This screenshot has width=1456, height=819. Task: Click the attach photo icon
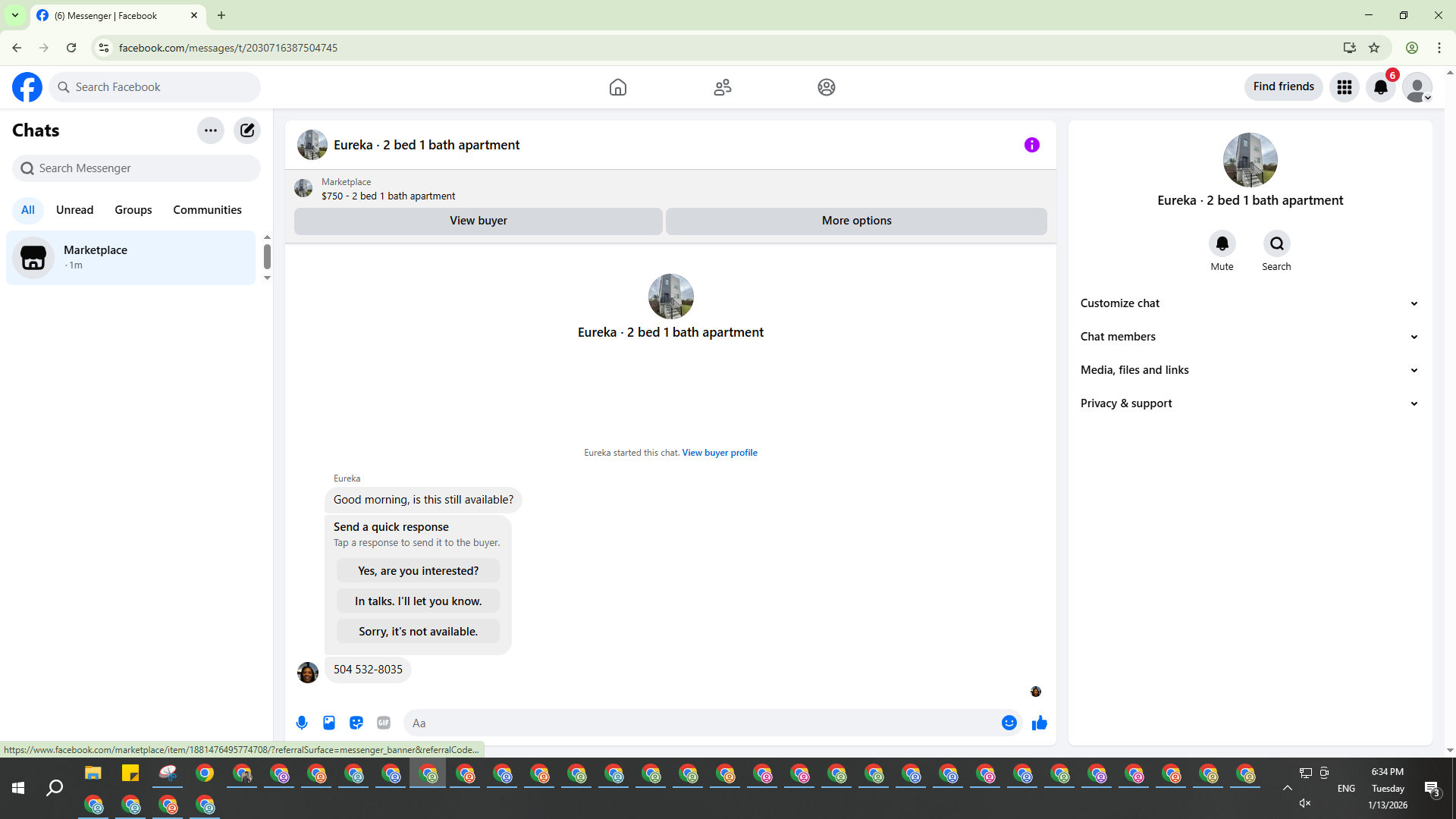[329, 723]
